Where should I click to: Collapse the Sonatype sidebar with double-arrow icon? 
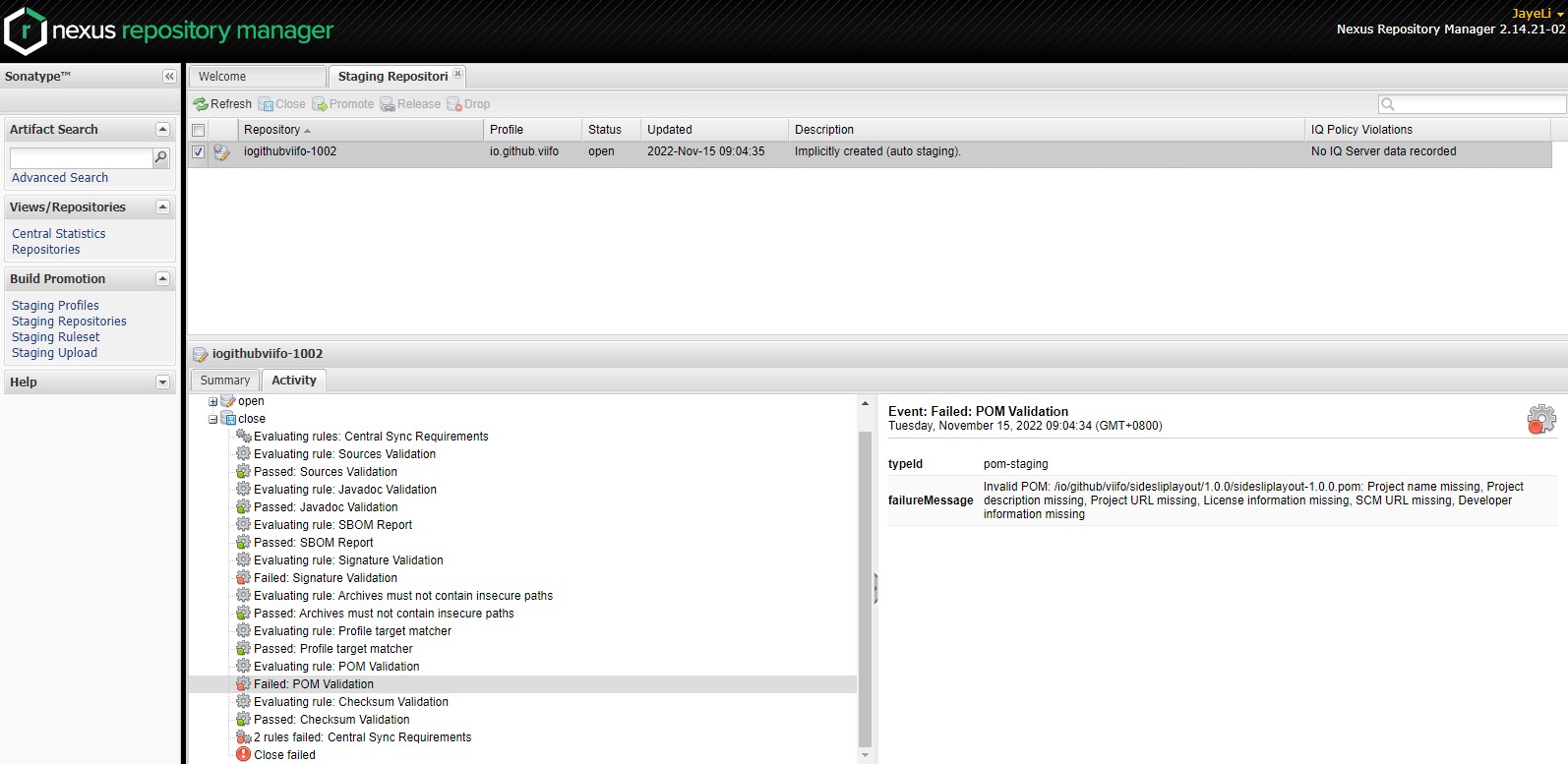(169, 77)
